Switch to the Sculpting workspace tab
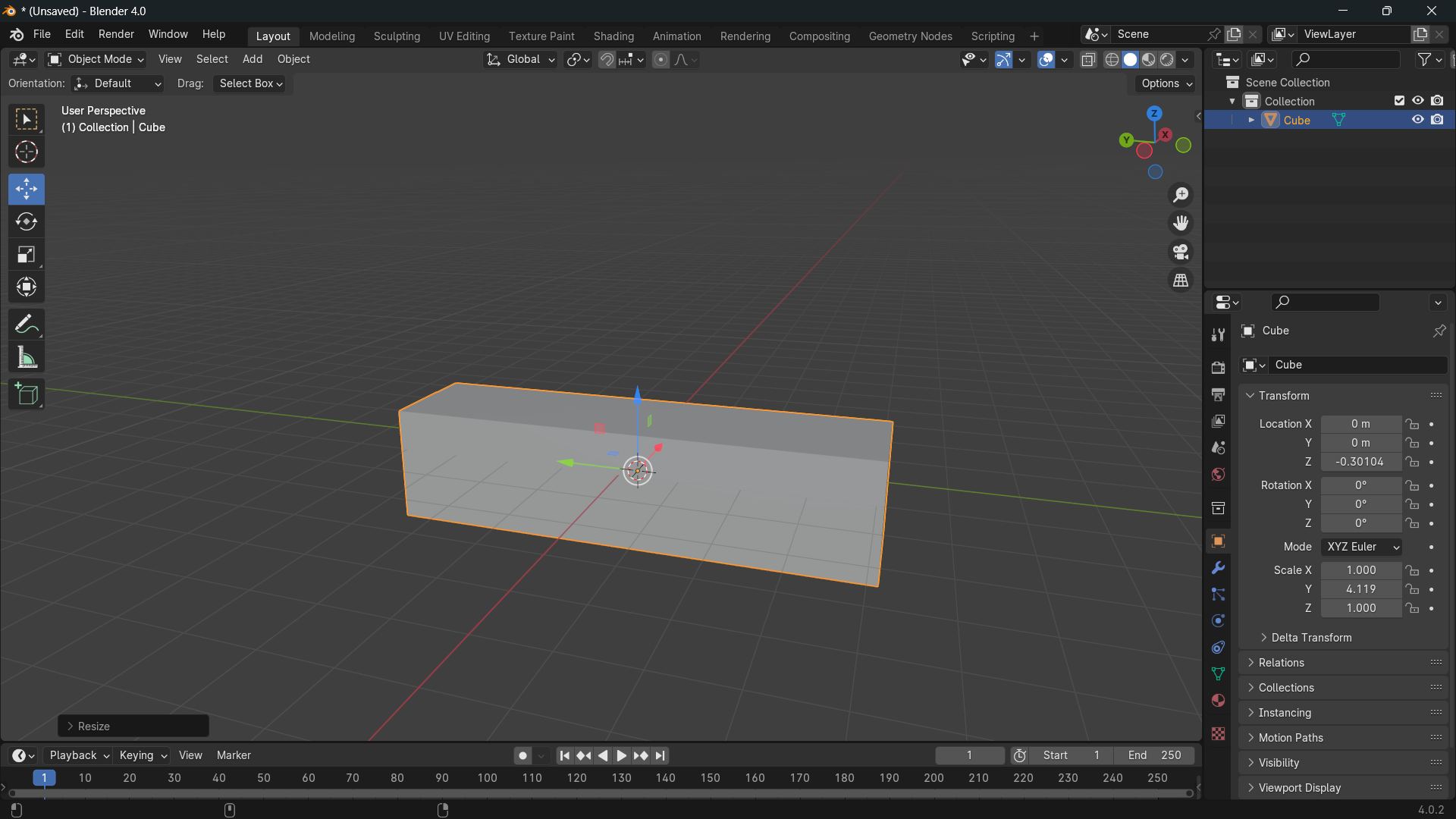The width and height of the screenshot is (1456, 819). coord(397,36)
